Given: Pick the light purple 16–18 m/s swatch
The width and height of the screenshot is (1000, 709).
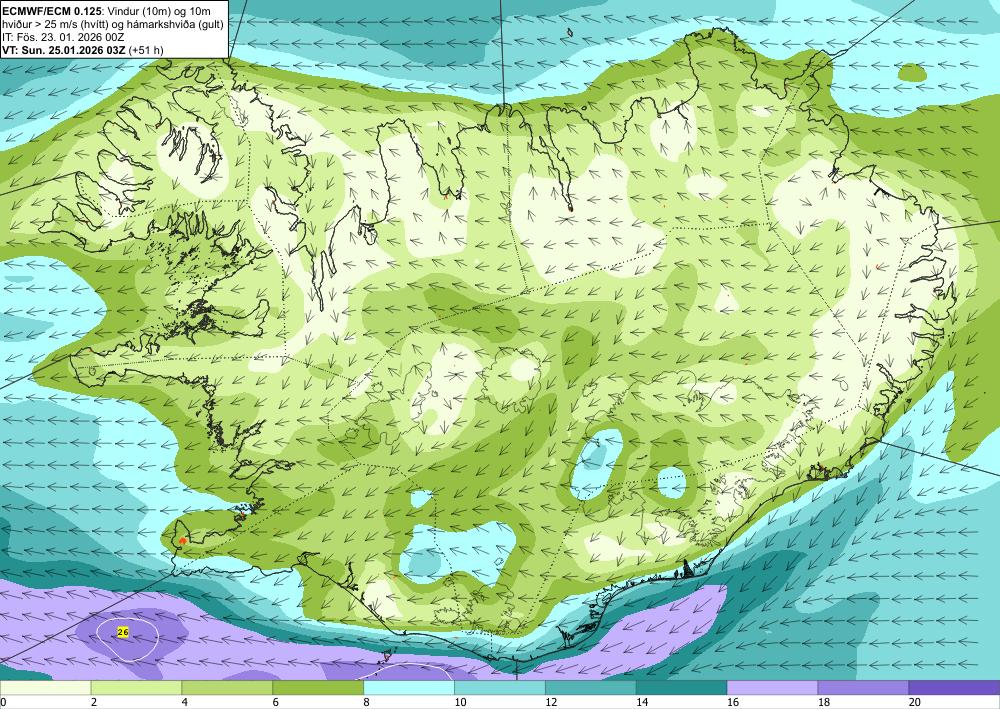Looking at the screenshot, I should tap(772, 688).
